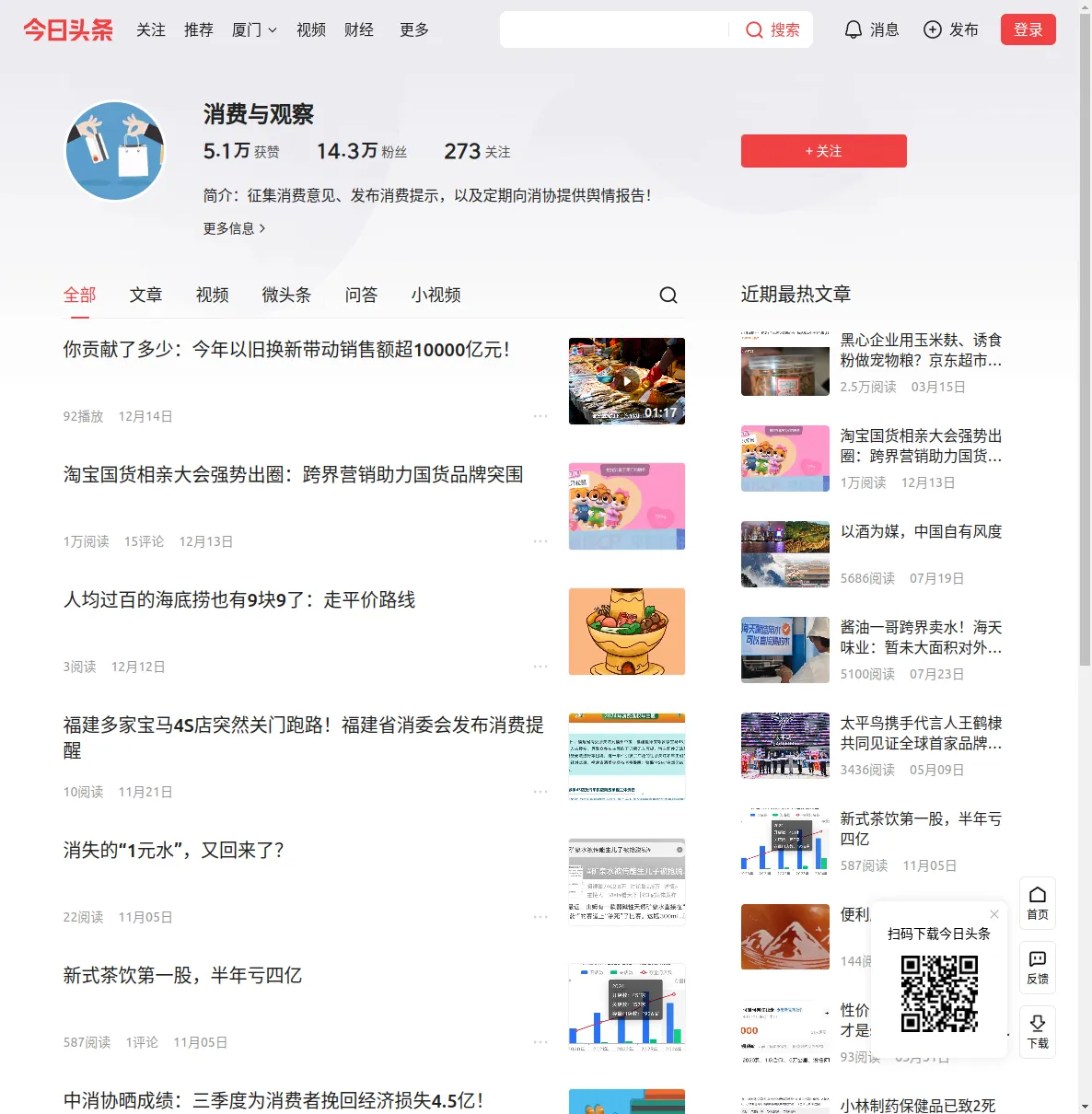Open sidebar thumbnail for 以酒为媒 article

tap(785, 554)
